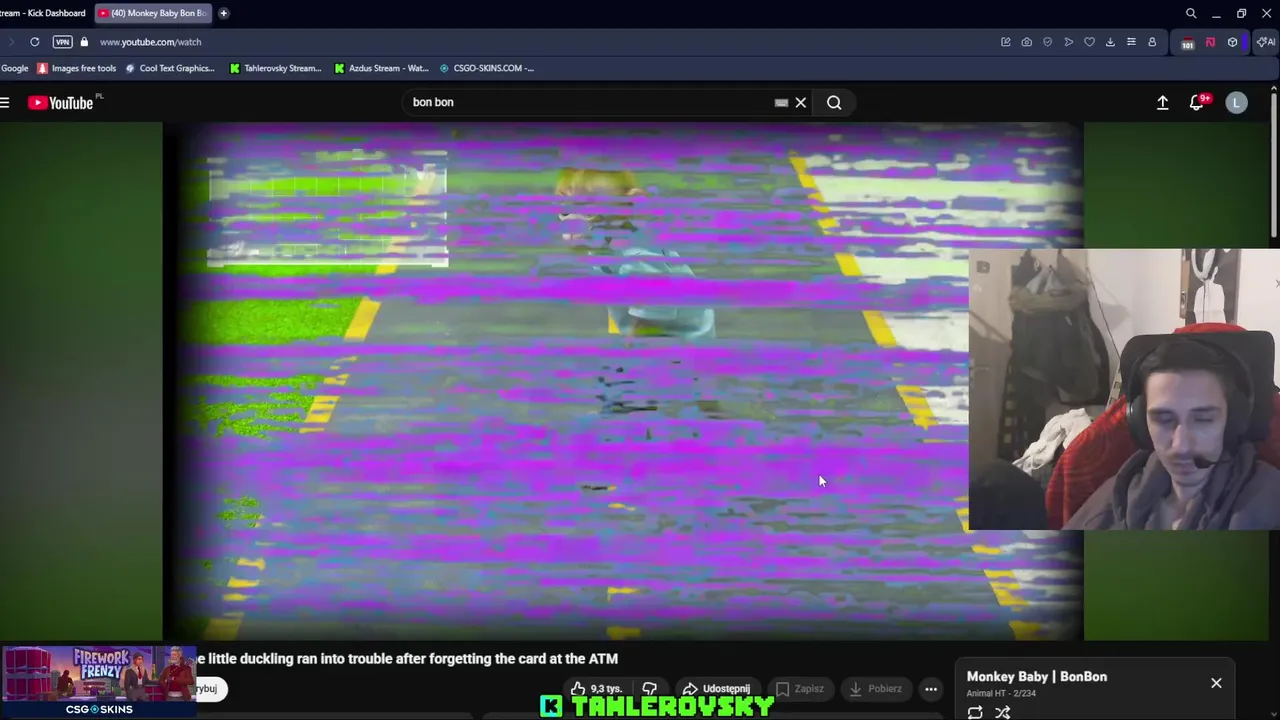1280x720 pixels.
Task: Open the shield ad-blocker icon
Action: 1047,42
